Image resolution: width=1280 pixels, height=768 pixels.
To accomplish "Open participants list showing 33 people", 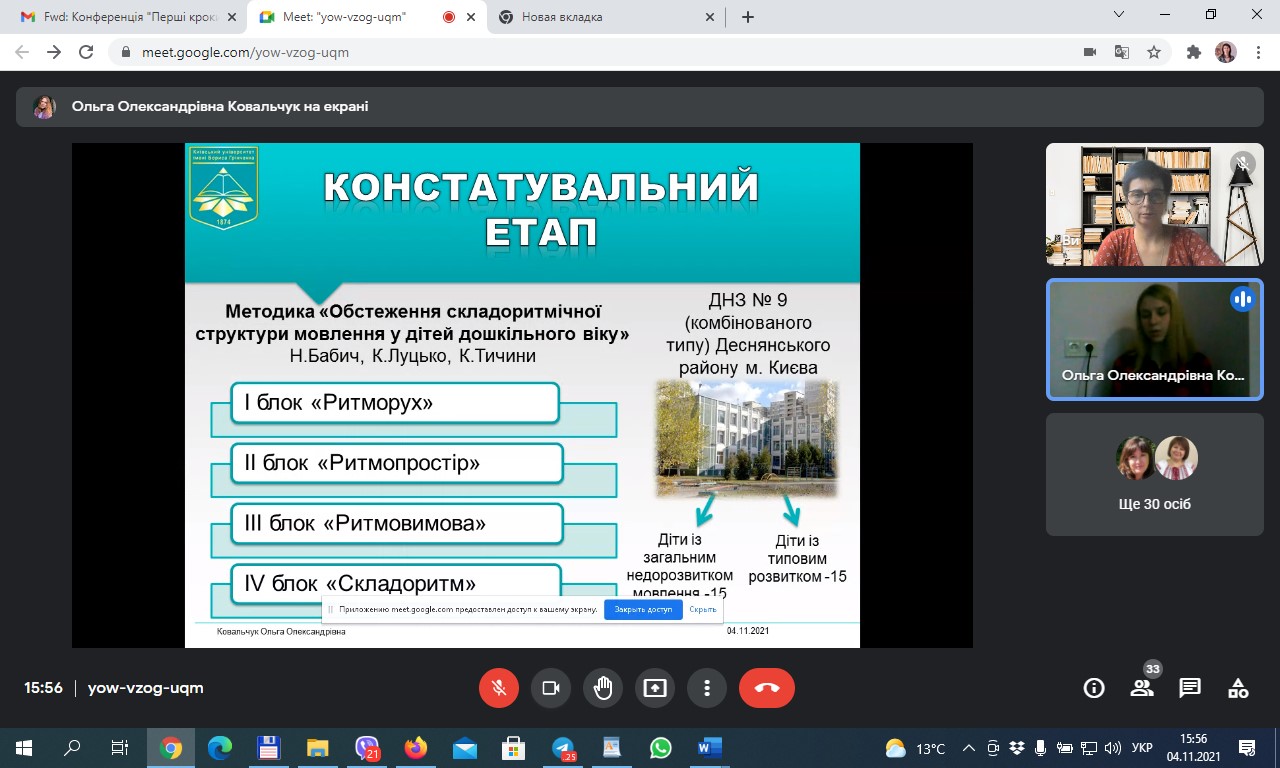I will pos(1141,687).
